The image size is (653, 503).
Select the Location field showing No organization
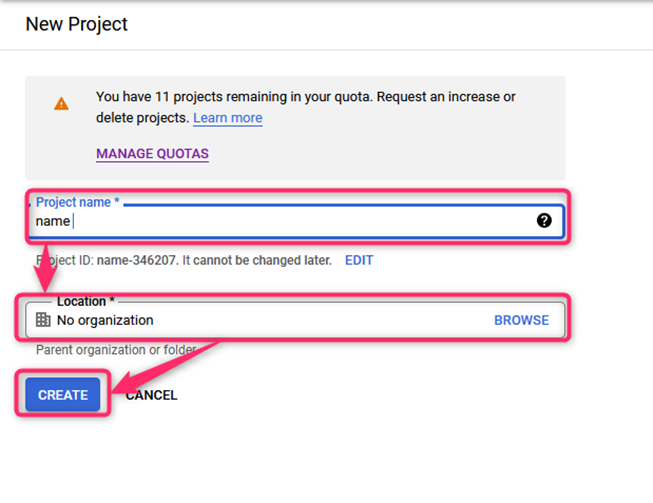pyautogui.click(x=295, y=320)
